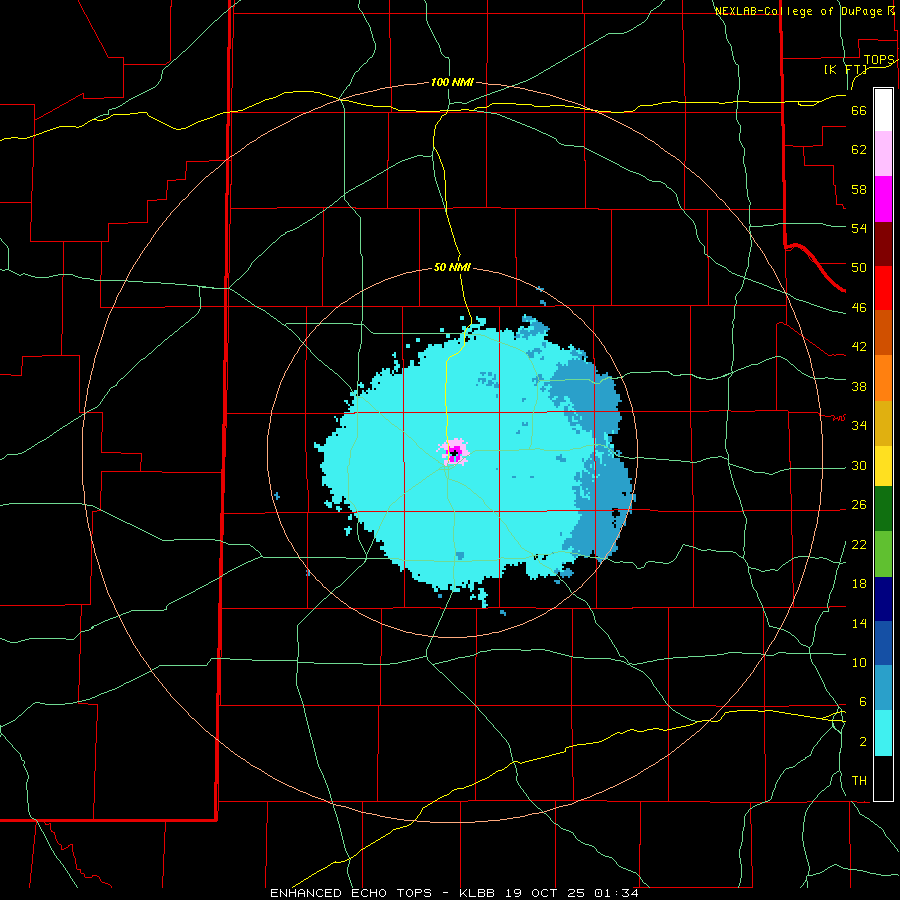
Task: Click the radar site star marker
Action: click(x=454, y=453)
